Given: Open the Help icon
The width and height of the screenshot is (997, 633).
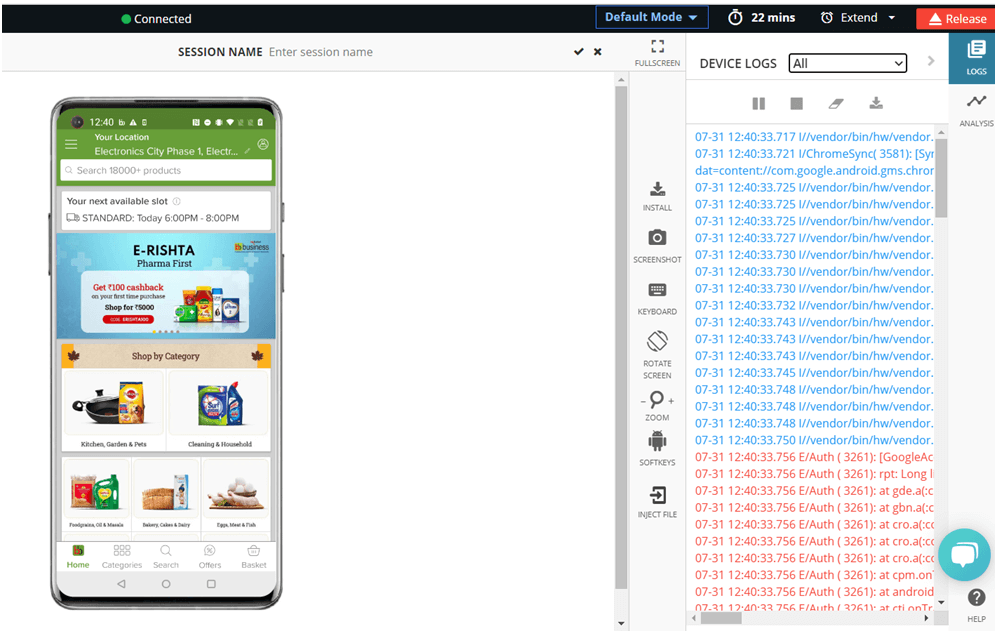Looking at the screenshot, I should click(977, 597).
